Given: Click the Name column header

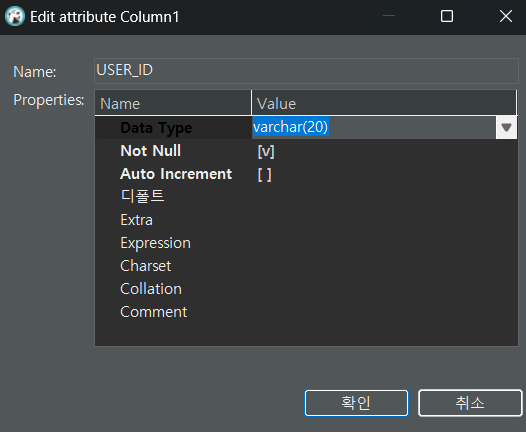Looking at the screenshot, I should (173, 103).
